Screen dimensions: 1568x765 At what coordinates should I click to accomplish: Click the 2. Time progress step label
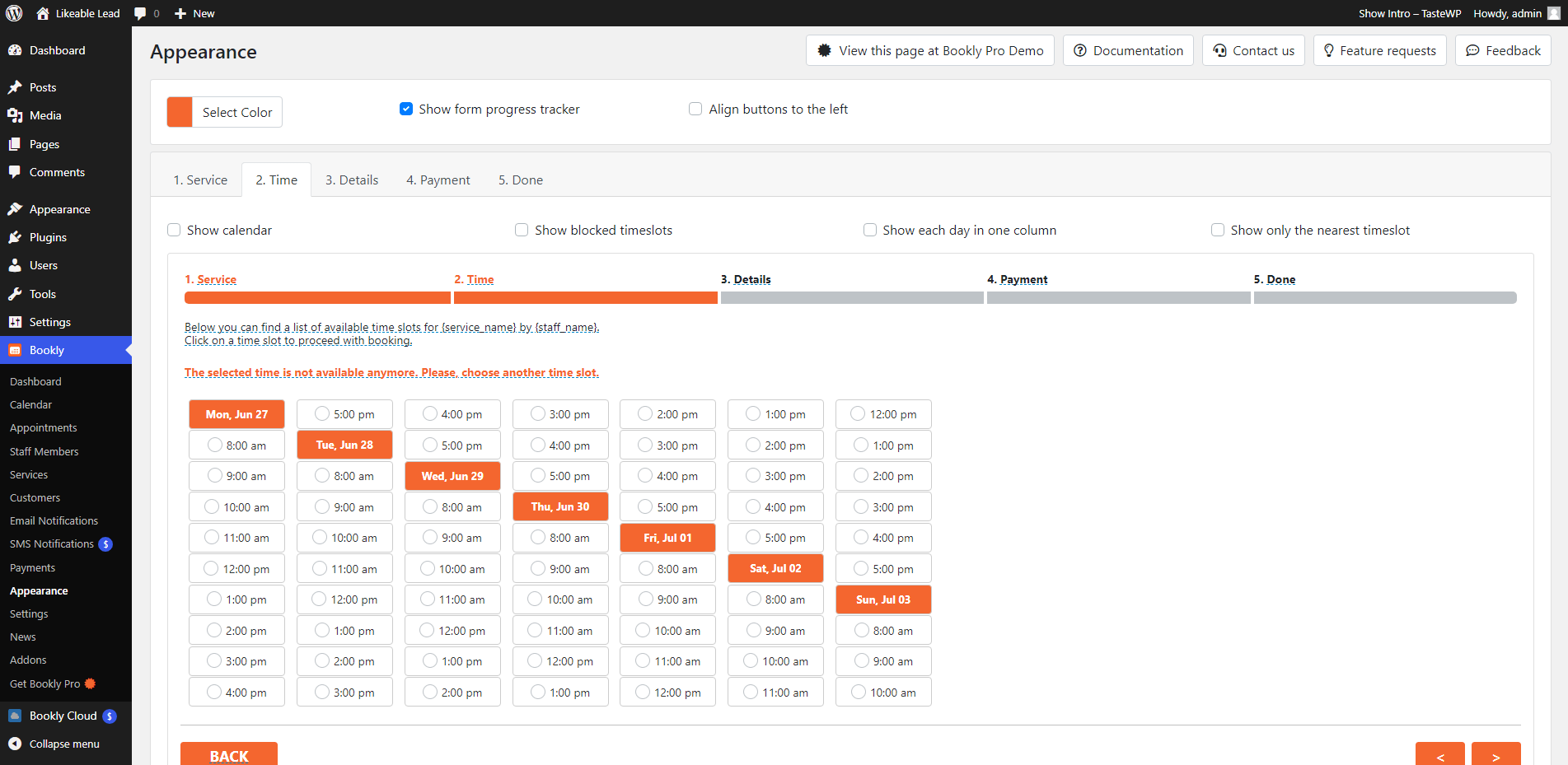click(475, 279)
